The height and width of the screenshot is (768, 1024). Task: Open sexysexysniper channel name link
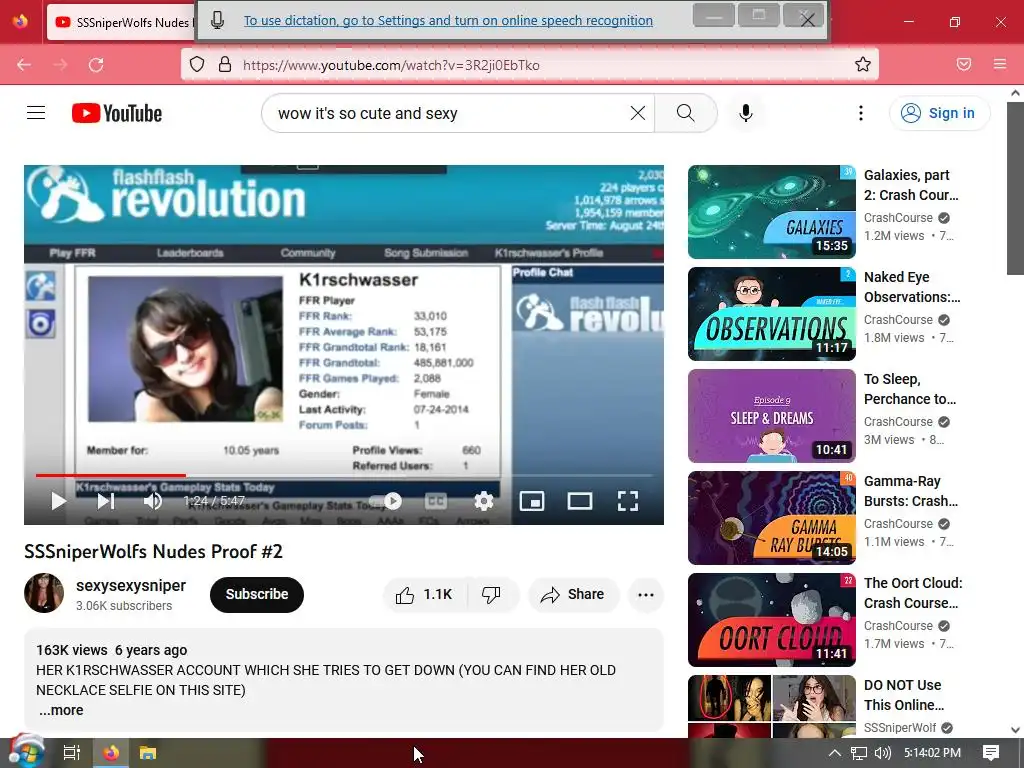click(131, 585)
